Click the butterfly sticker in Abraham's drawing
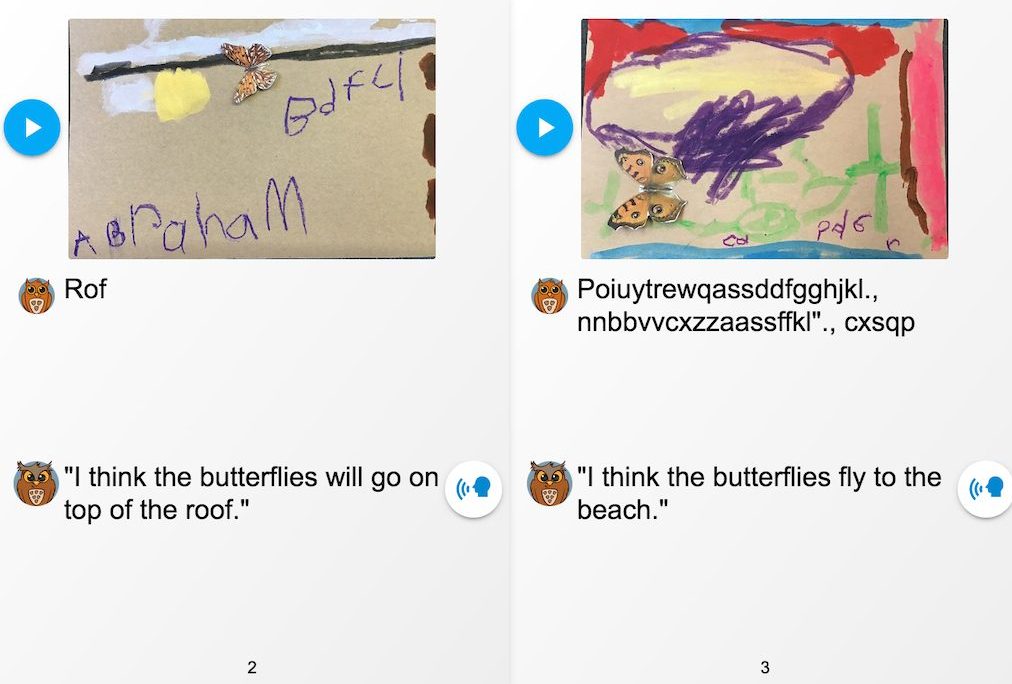 point(249,72)
